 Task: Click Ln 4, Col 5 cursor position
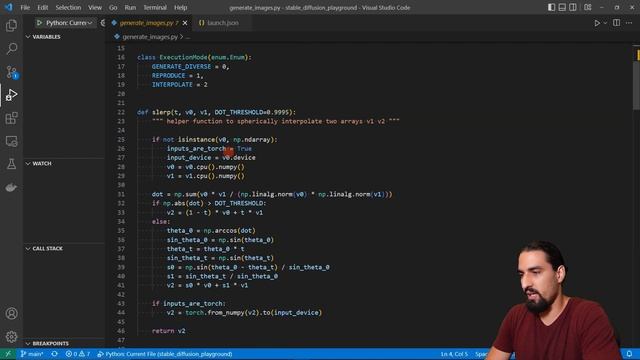pos(454,354)
